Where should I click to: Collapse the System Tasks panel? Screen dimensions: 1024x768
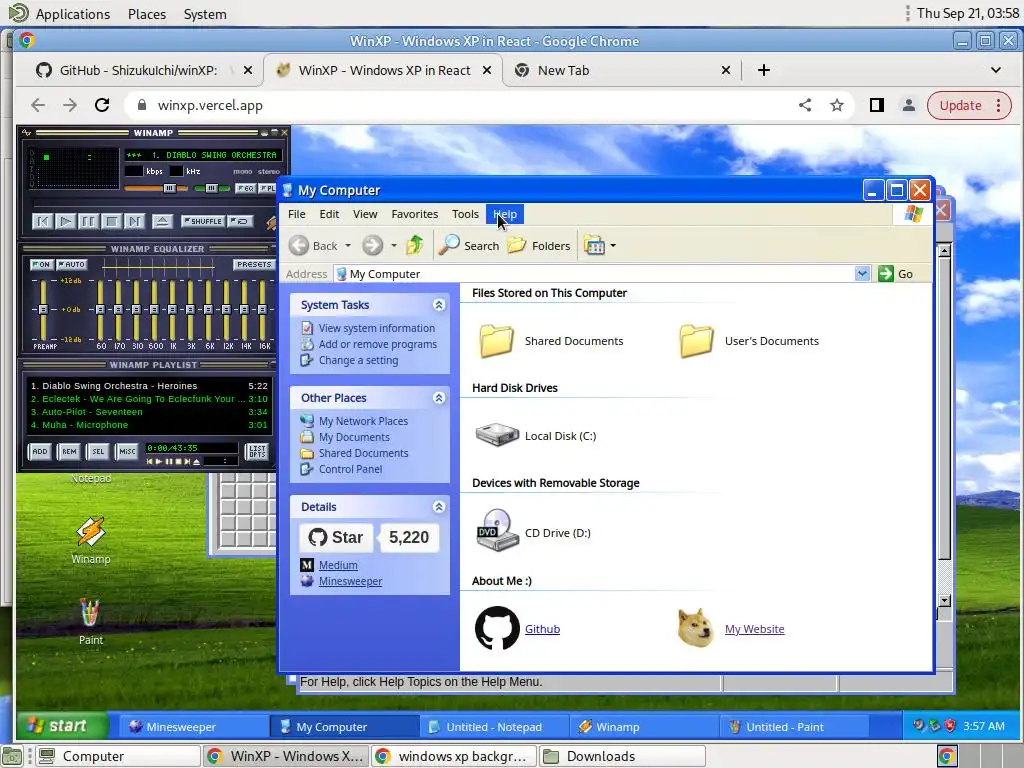coord(439,305)
